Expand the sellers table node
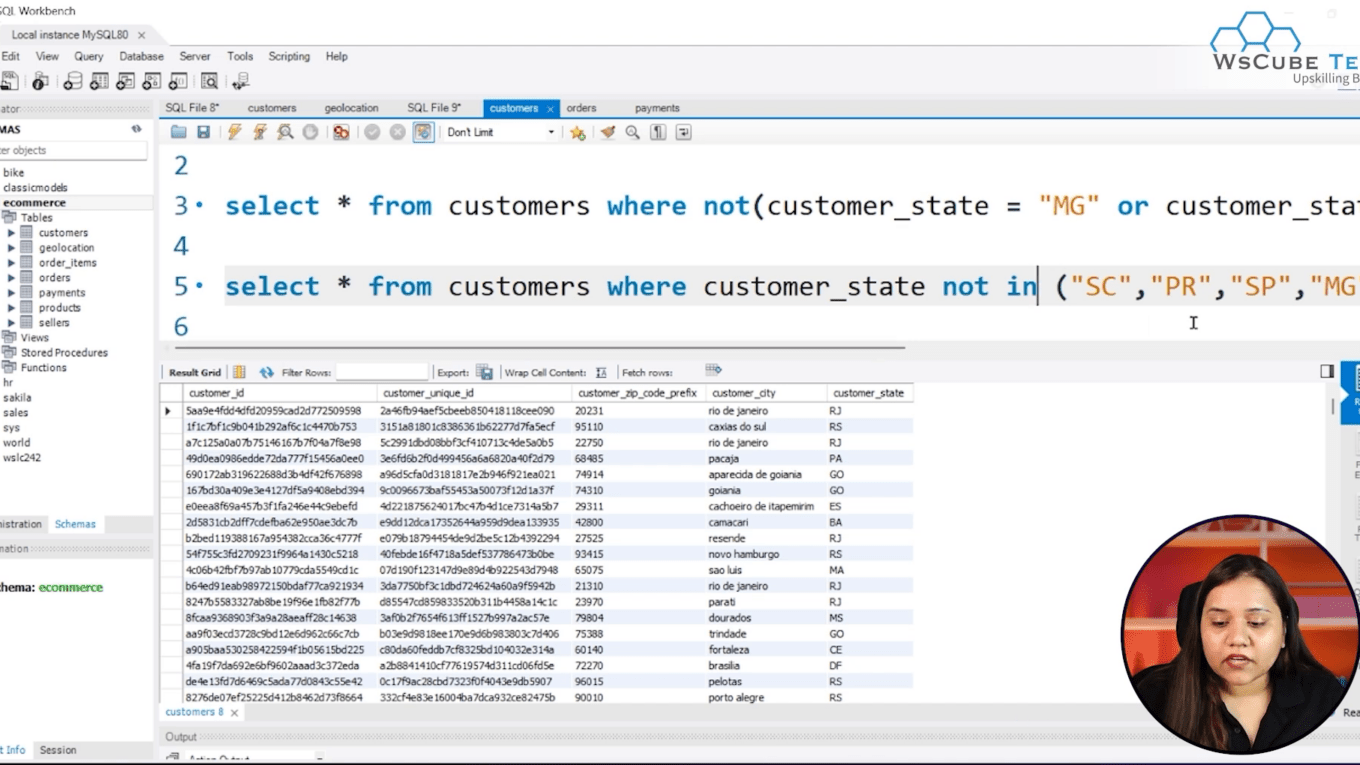 [x=12, y=323]
